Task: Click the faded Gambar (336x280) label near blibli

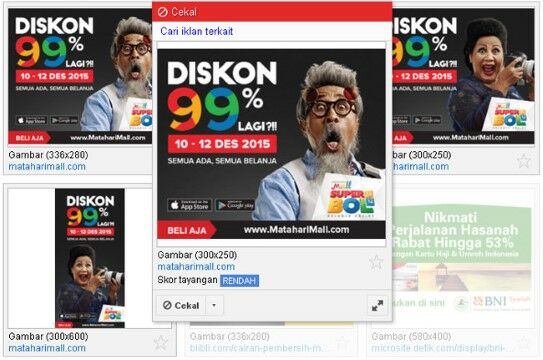Action: coord(229,336)
